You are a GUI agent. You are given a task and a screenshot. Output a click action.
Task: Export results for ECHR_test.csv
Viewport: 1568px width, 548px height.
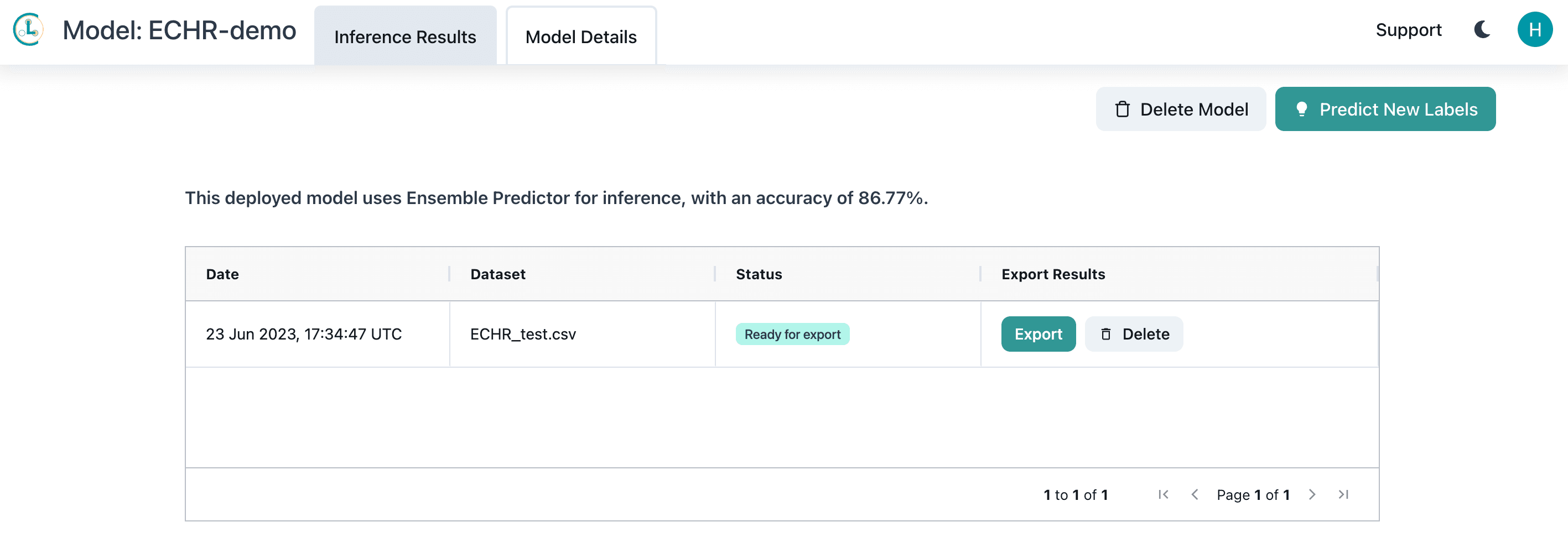[1038, 334]
